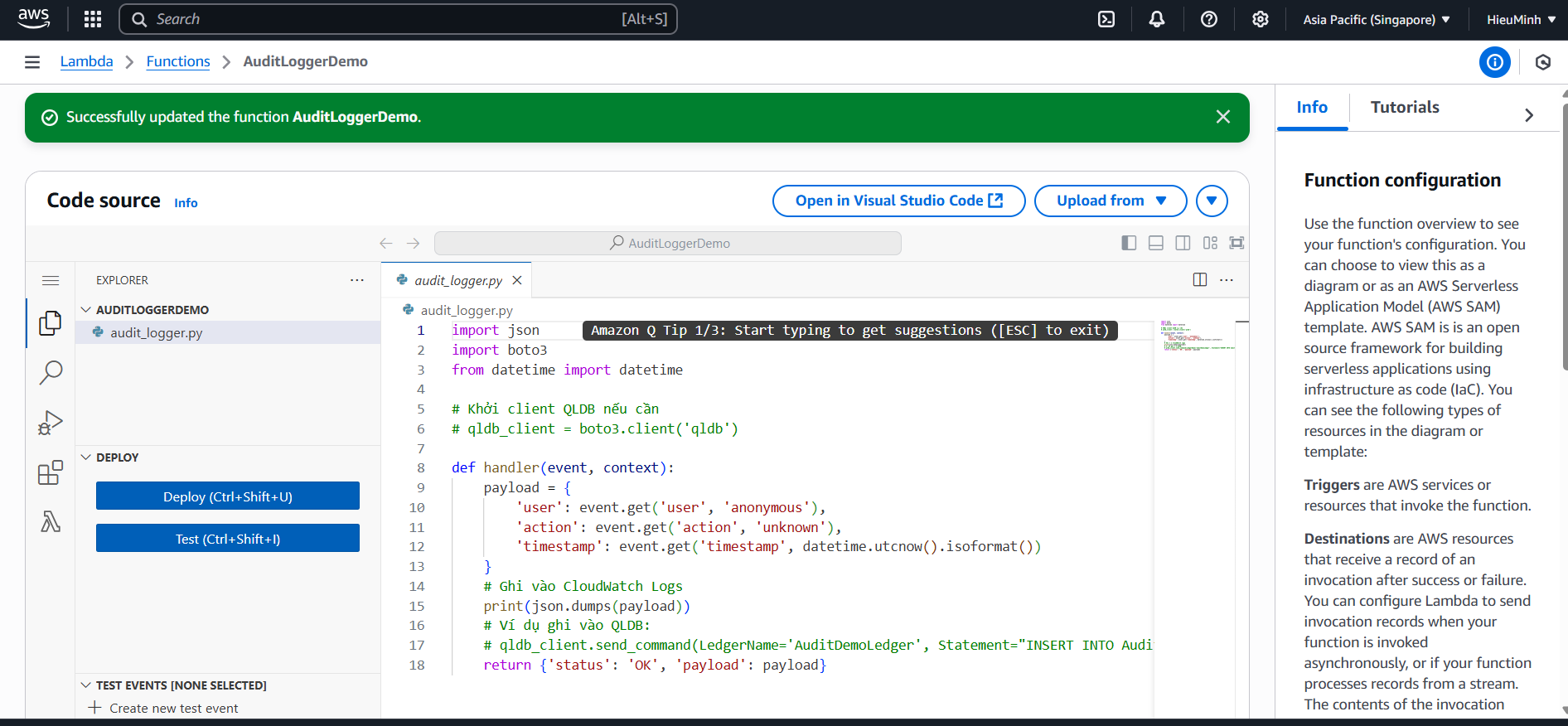The height and width of the screenshot is (726, 1568).
Task: Open the AWS home logo
Action: coord(33,19)
